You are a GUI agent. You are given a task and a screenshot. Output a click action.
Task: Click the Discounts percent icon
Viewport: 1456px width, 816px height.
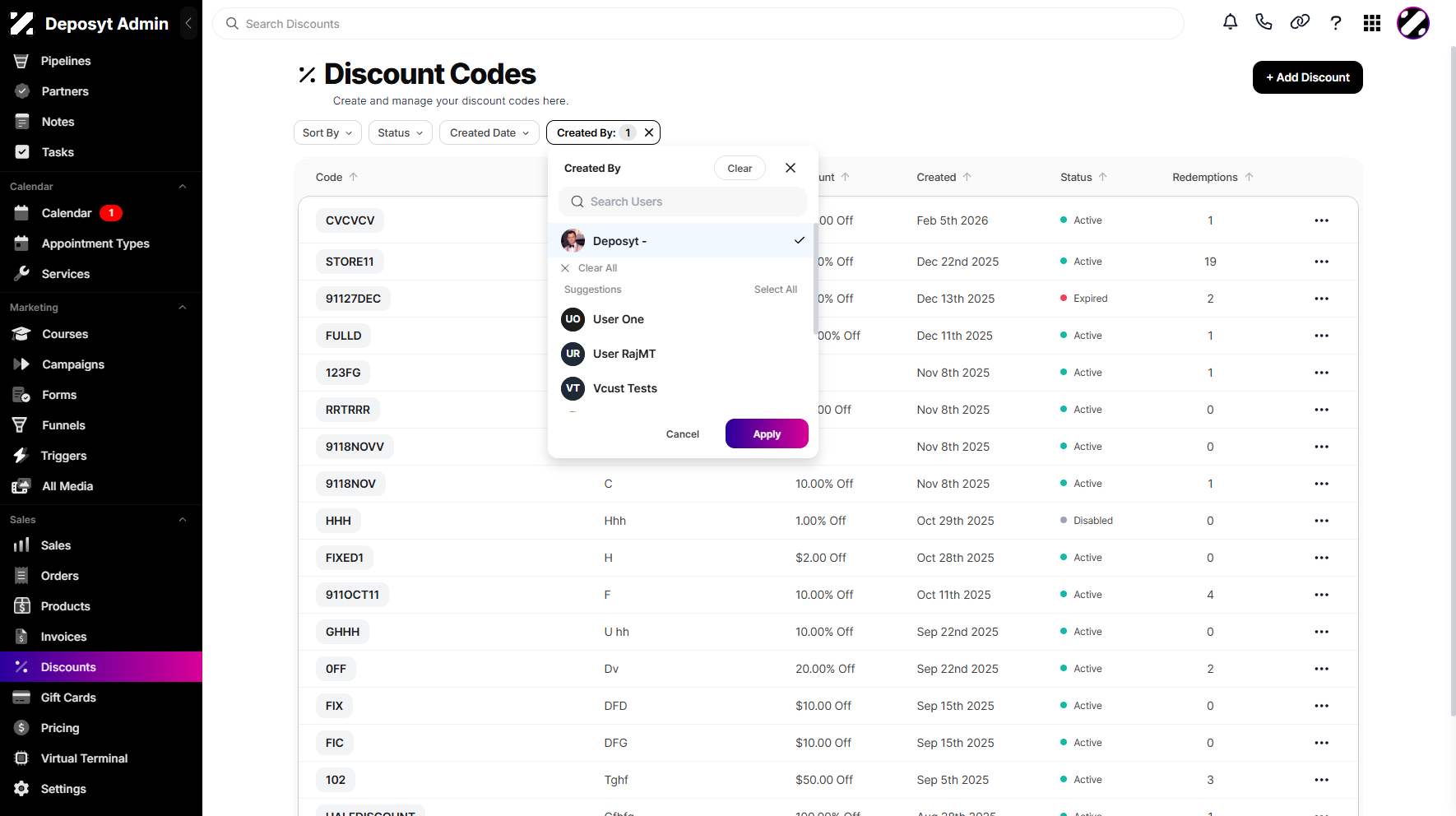coord(21,667)
